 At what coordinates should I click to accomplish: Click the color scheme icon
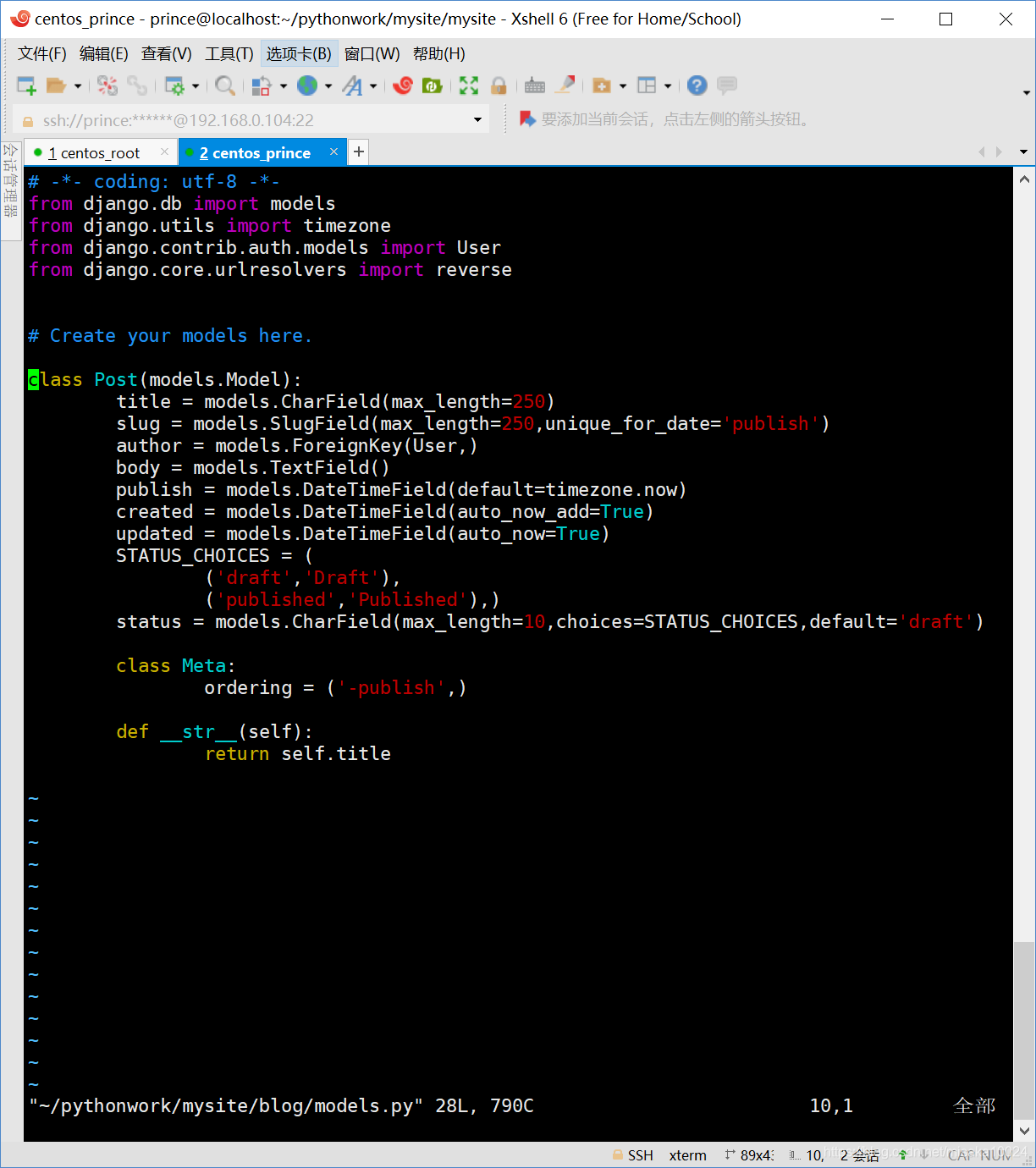point(262,85)
